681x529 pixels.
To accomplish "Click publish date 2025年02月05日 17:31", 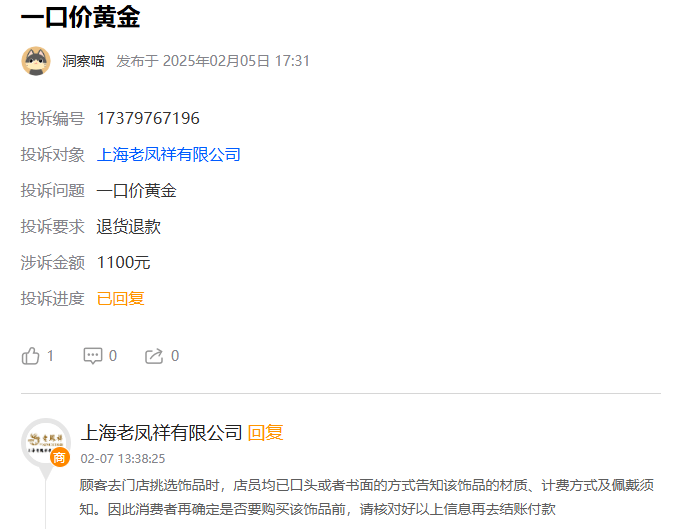I will click(x=236, y=61).
